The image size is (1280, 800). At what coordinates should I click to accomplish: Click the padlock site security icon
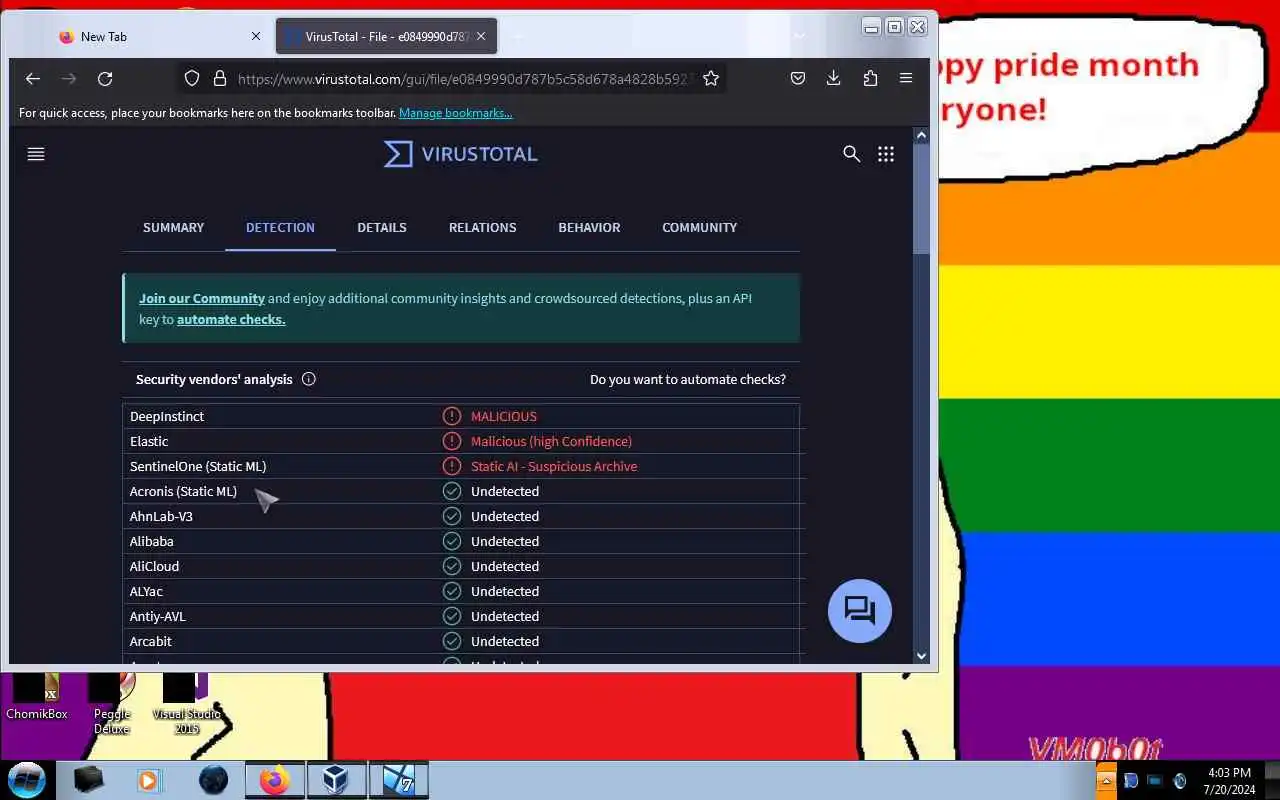pos(219,78)
